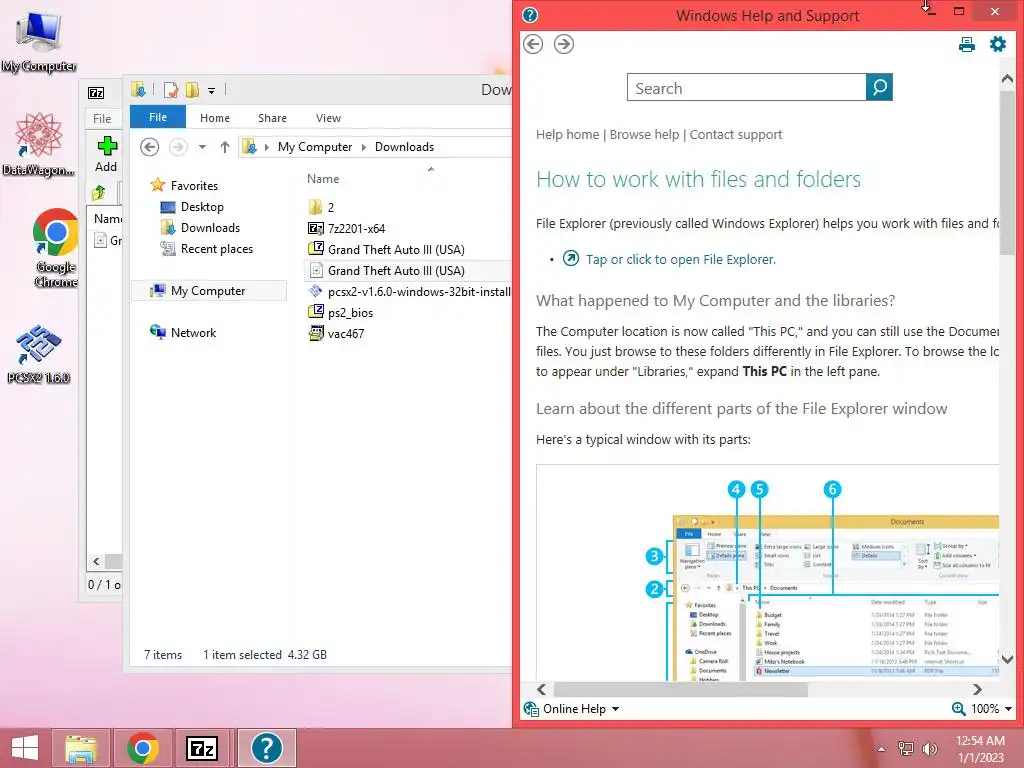The width and height of the screenshot is (1024, 768).
Task: Select My Computer in navigation pane
Action: [208, 291]
